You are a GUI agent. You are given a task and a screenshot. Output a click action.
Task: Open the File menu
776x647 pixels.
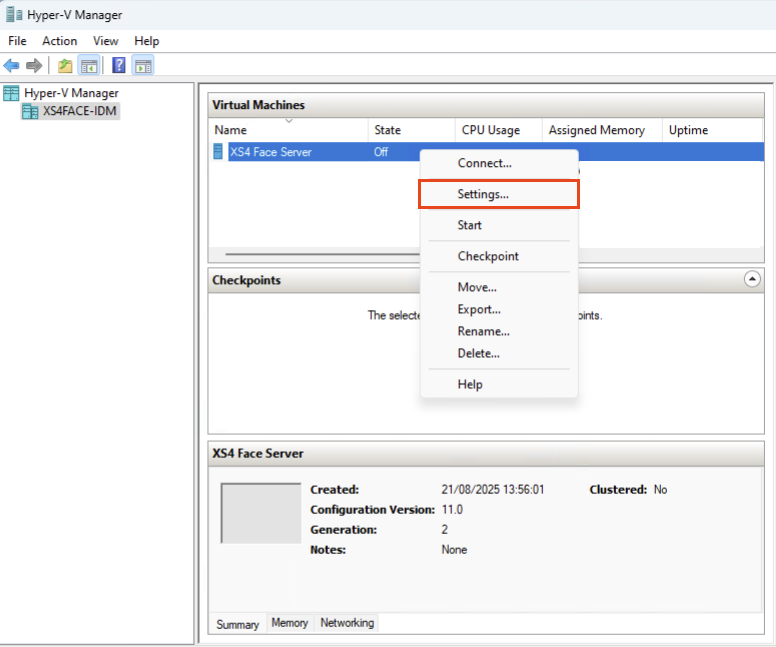click(x=17, y=41)
